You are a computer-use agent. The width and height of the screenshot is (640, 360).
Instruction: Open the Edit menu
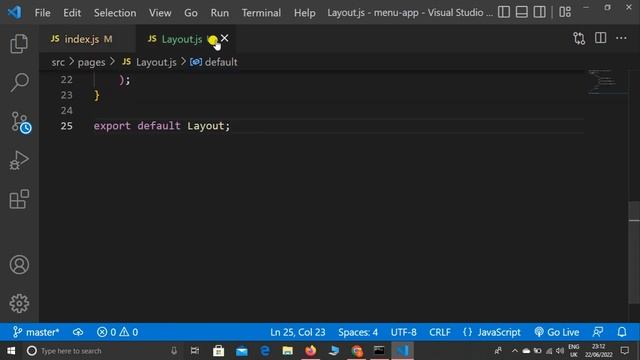click(x=72, y=13)
